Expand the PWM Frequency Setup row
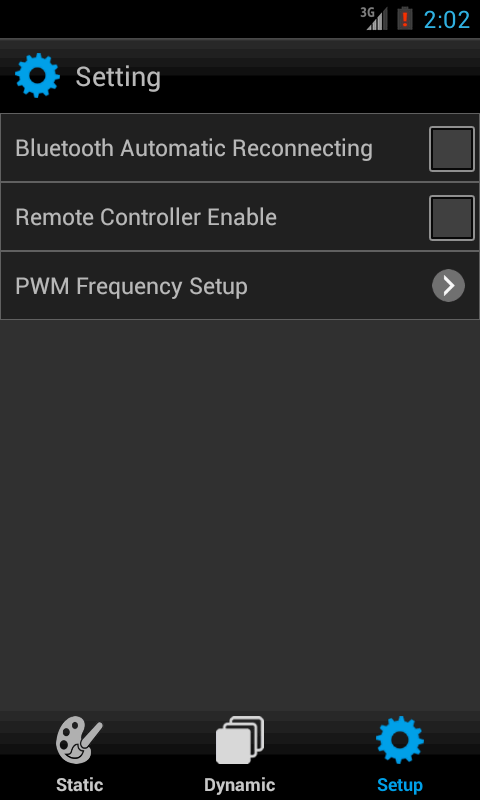The width and height of the screenshot is (480, 800). [x=240, y=286]
